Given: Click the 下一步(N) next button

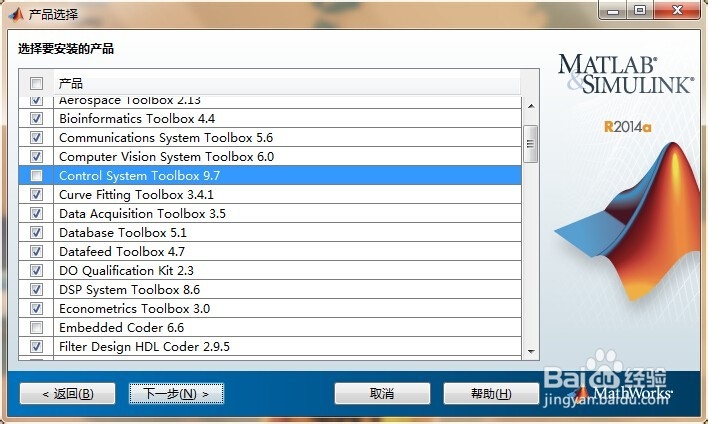Looking at the screenshot, I should [x=177, y=394].
